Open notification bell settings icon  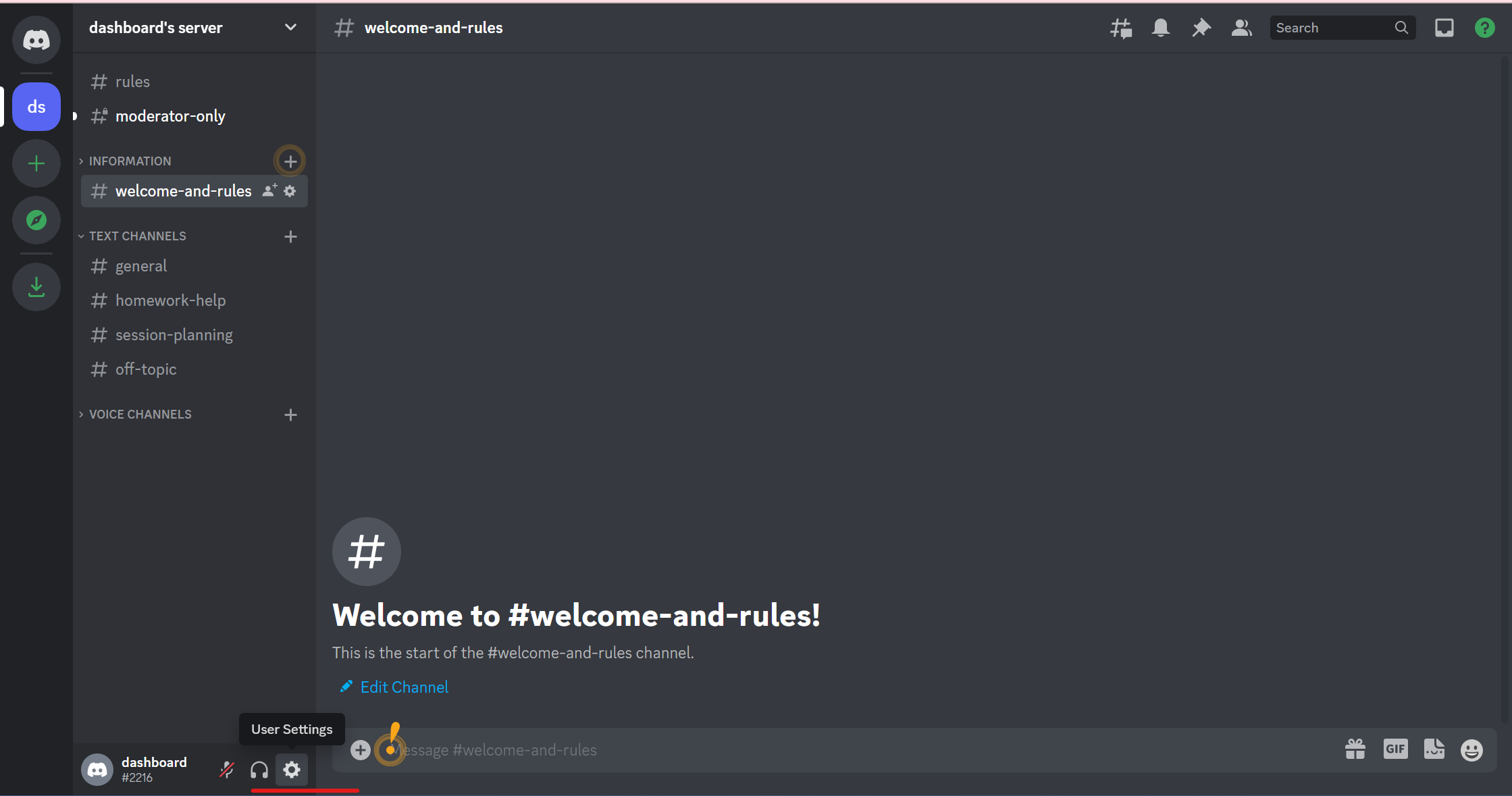coord(1160,27)
